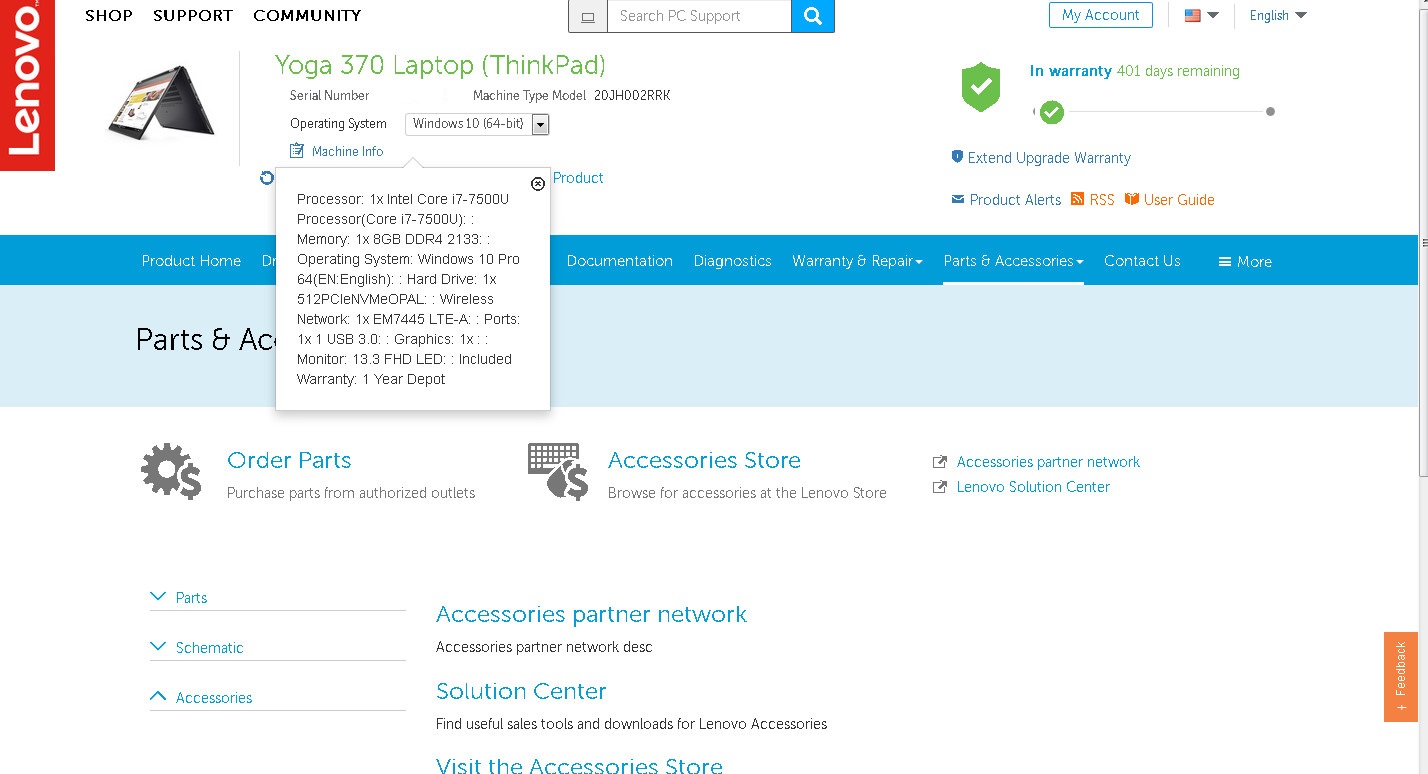Screen dimensions: 1428x774
Task: Expand the Schematic section
Action: [x=209, y=648]
